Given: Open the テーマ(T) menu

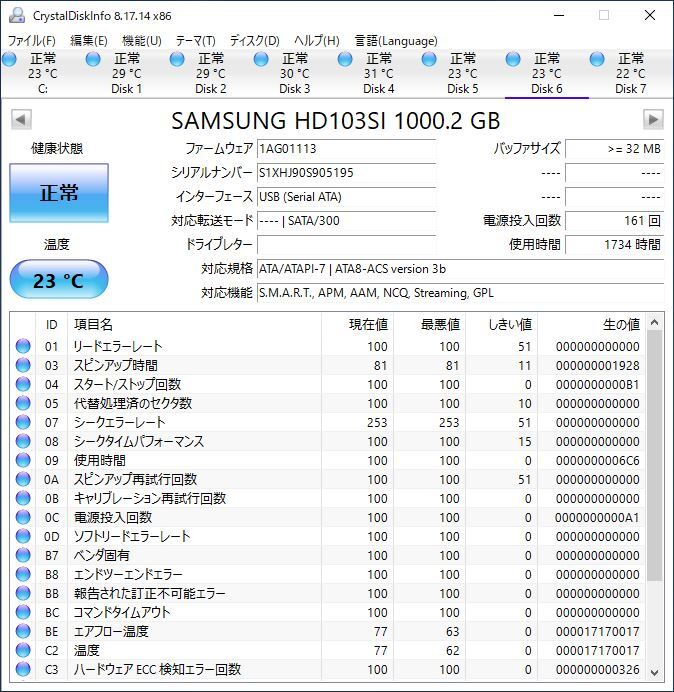Looking at the screenshot, I should tap(196, 41).
